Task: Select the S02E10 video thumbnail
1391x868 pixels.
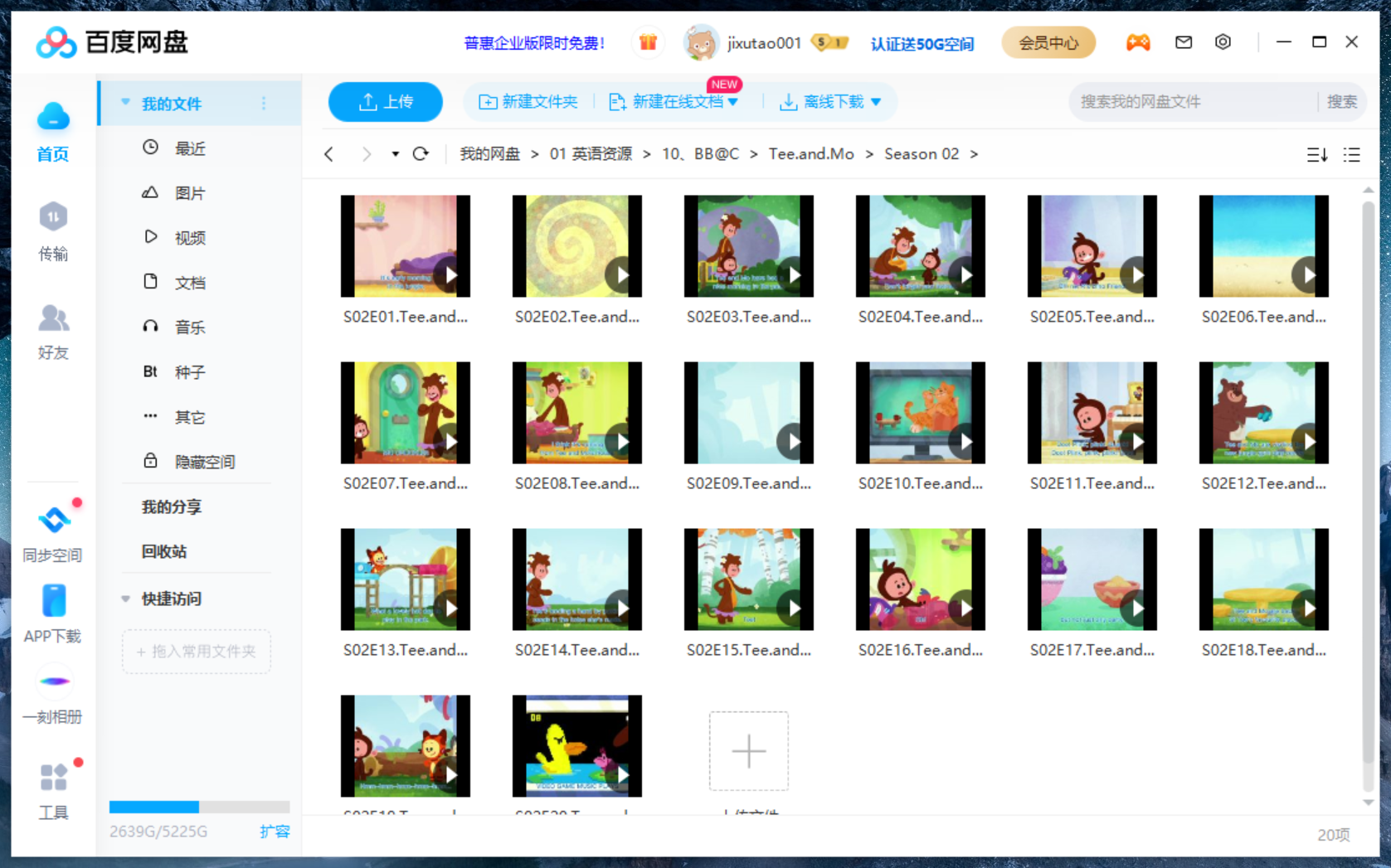Action: coord(921,413)
